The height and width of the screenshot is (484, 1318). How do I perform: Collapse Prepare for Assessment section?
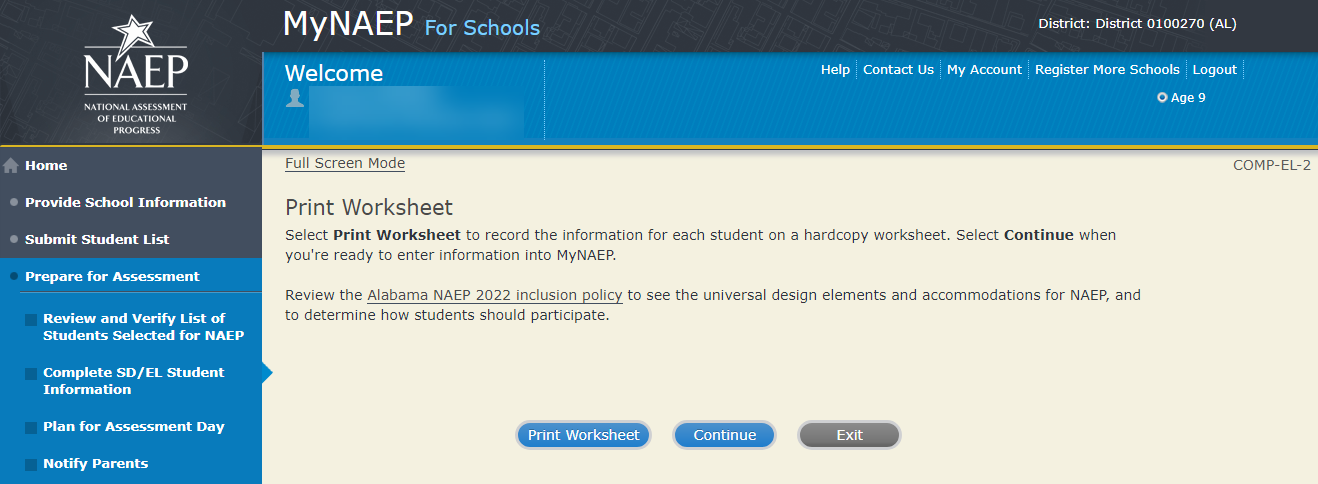(x=112, y=277)
